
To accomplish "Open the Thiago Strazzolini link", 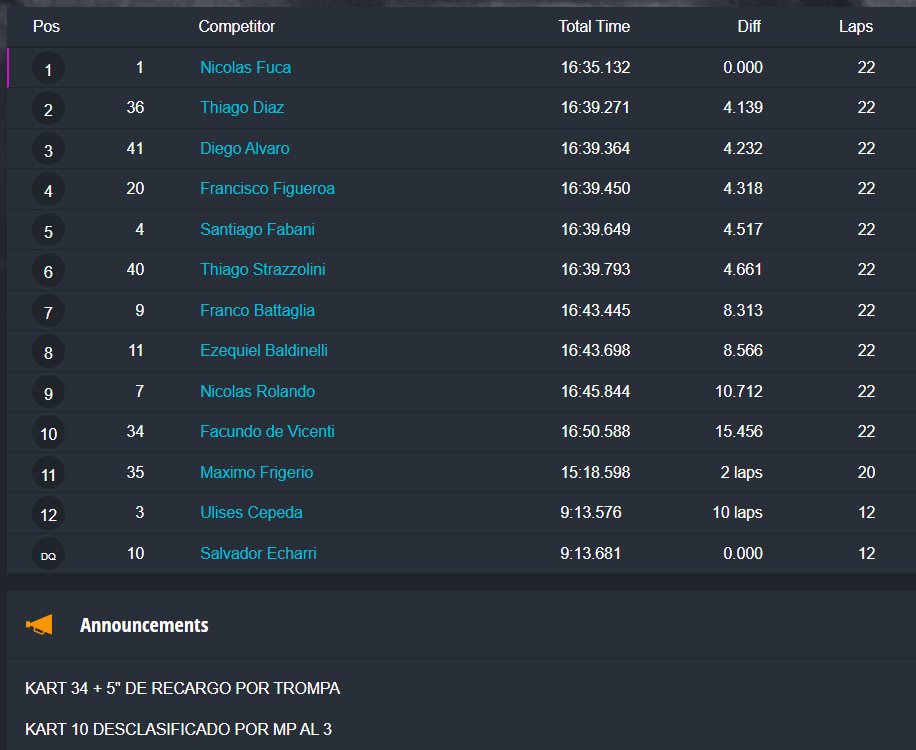I will (x=262, y=270).
